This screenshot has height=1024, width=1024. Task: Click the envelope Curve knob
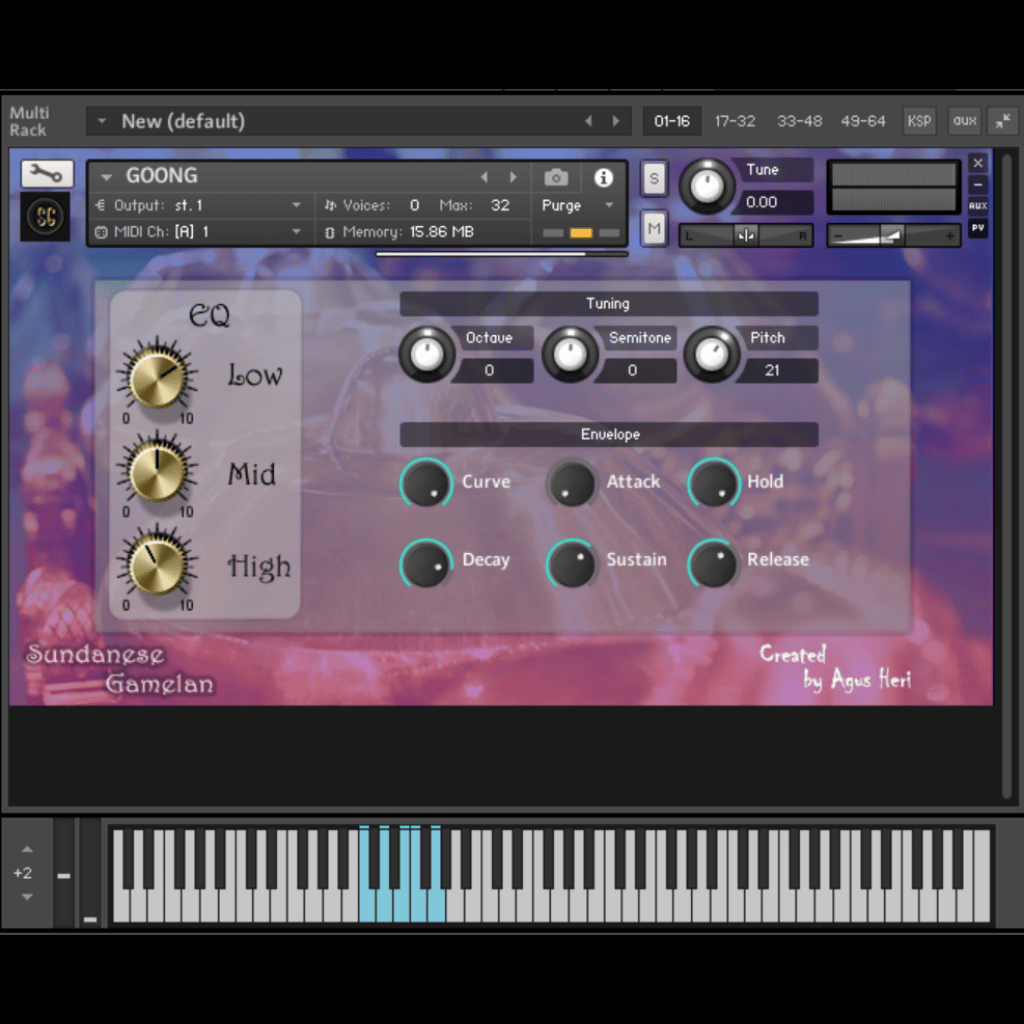[426, 483]
